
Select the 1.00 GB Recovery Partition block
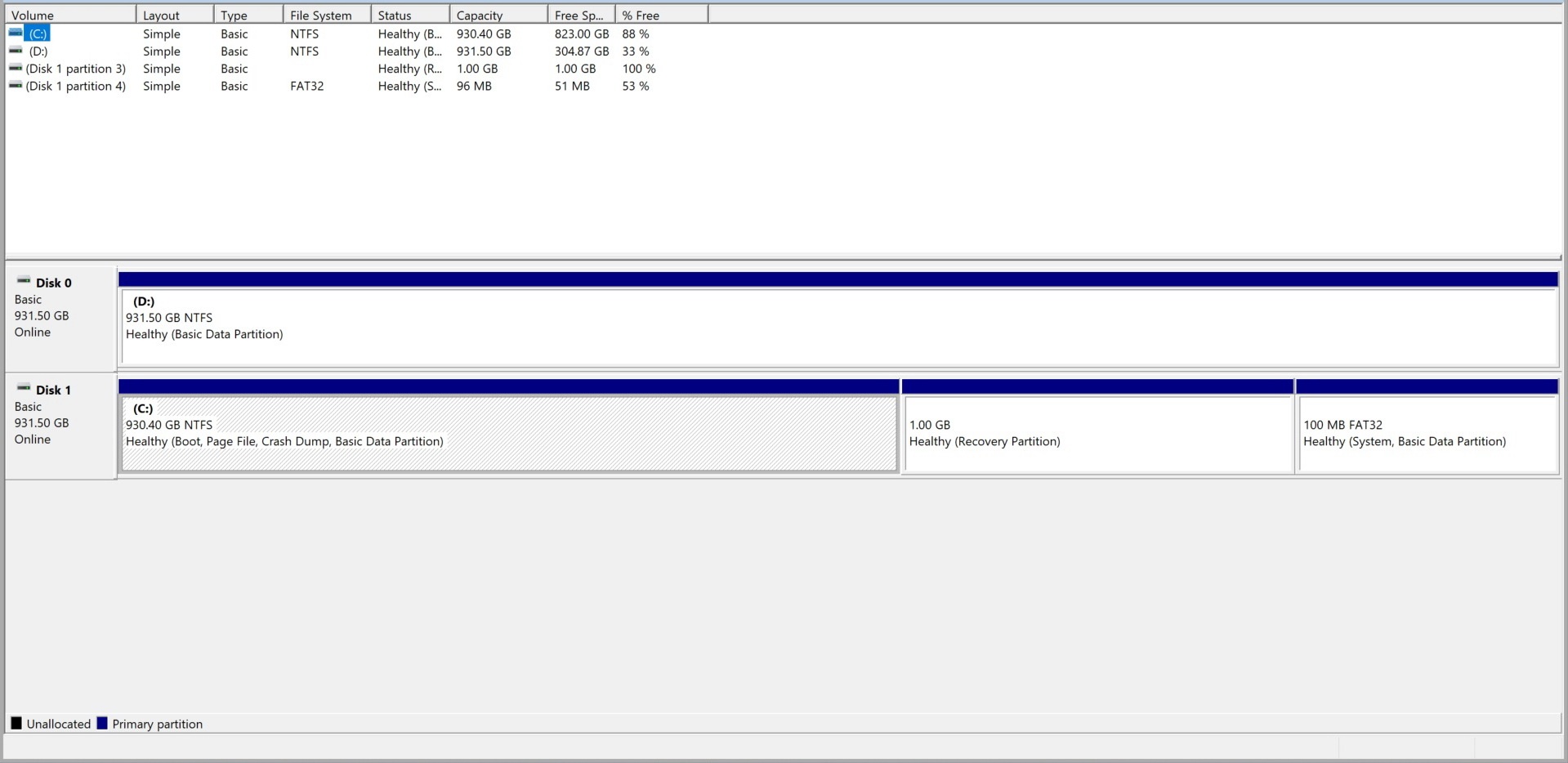pyautogui.click(x=1095, y=433)
